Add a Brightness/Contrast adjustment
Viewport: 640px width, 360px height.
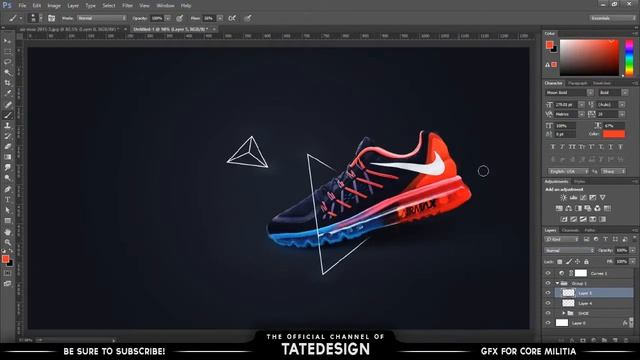564,198
